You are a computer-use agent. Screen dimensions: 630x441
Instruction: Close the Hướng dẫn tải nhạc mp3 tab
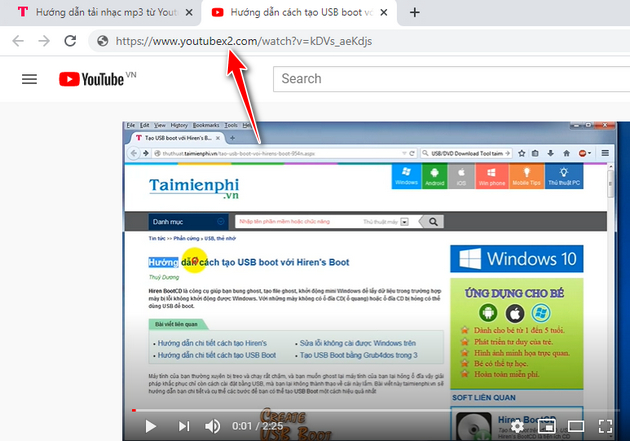(189, 12)
